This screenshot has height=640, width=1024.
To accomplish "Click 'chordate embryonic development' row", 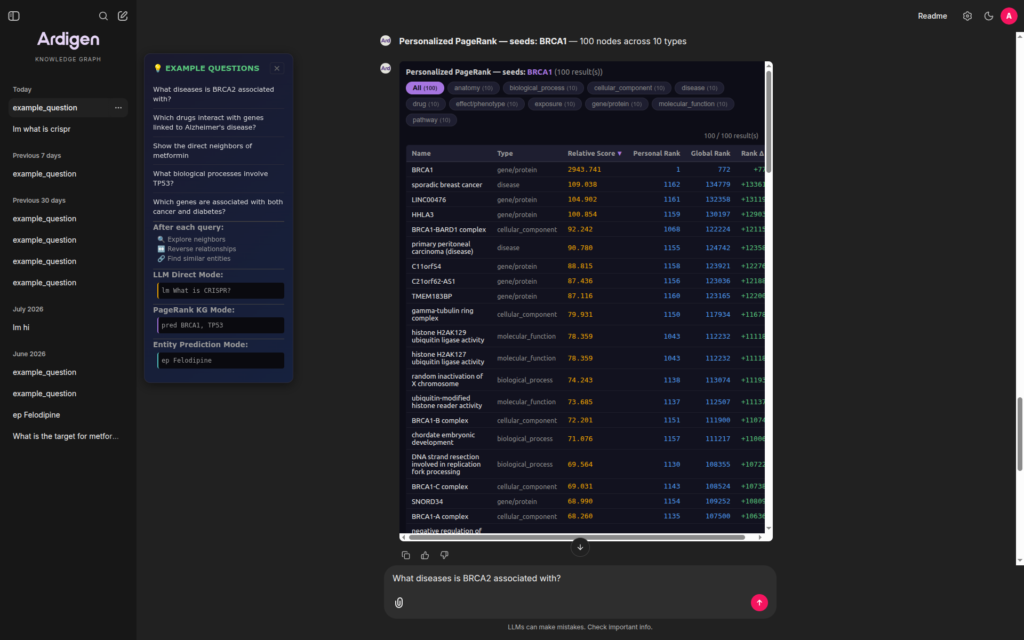I will pyautogui.click(x=585, y=439).
